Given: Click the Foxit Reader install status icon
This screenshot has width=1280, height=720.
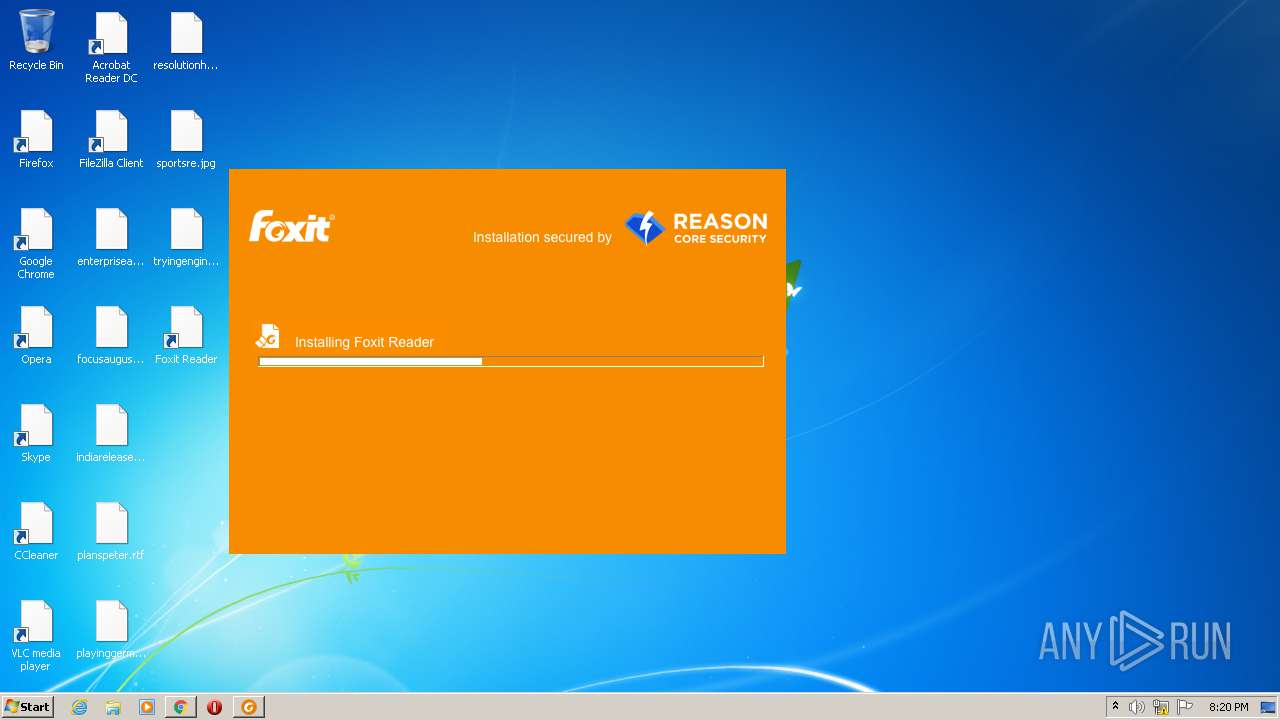Looking at the screenshot, I should (266, 336).
